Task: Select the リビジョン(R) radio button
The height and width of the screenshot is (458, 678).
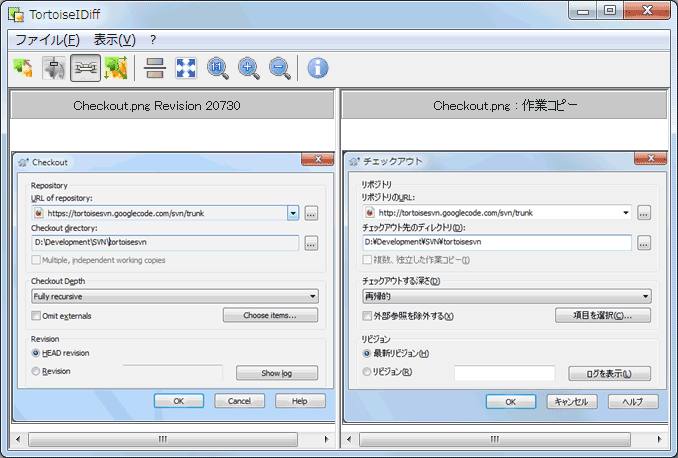Action: (367, 372)
